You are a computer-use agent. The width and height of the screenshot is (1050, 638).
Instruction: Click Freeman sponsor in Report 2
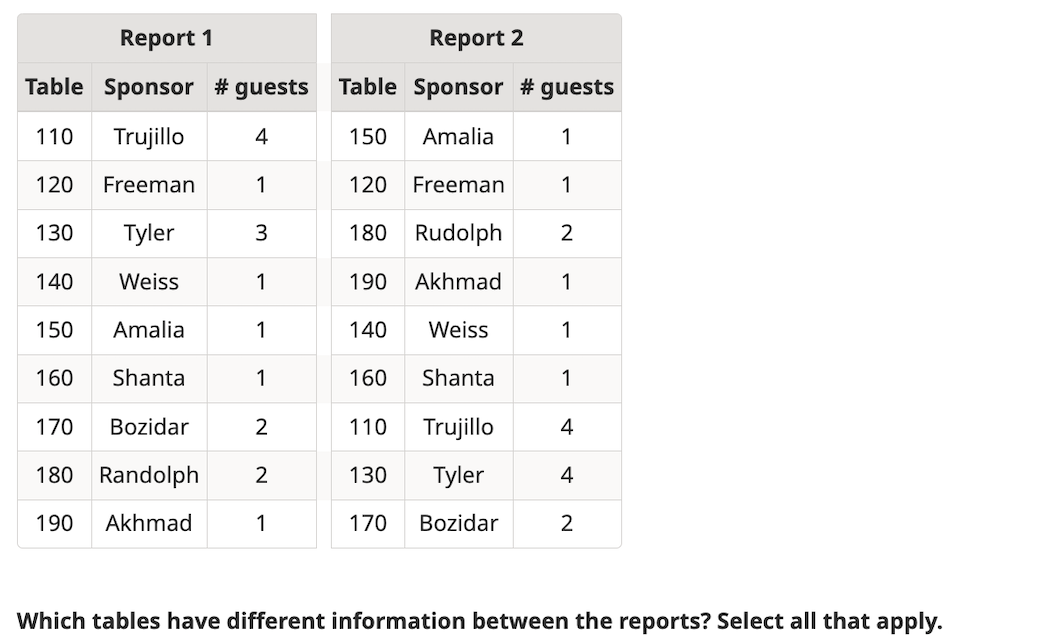pos(458,185)
